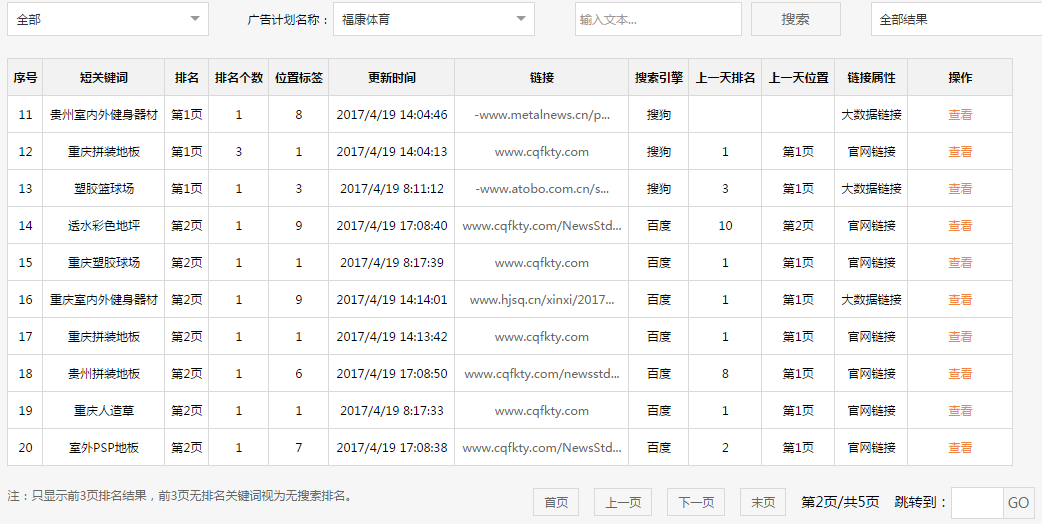
Task: Select keyword 贵州拼装地板
Action: point(104,373)
